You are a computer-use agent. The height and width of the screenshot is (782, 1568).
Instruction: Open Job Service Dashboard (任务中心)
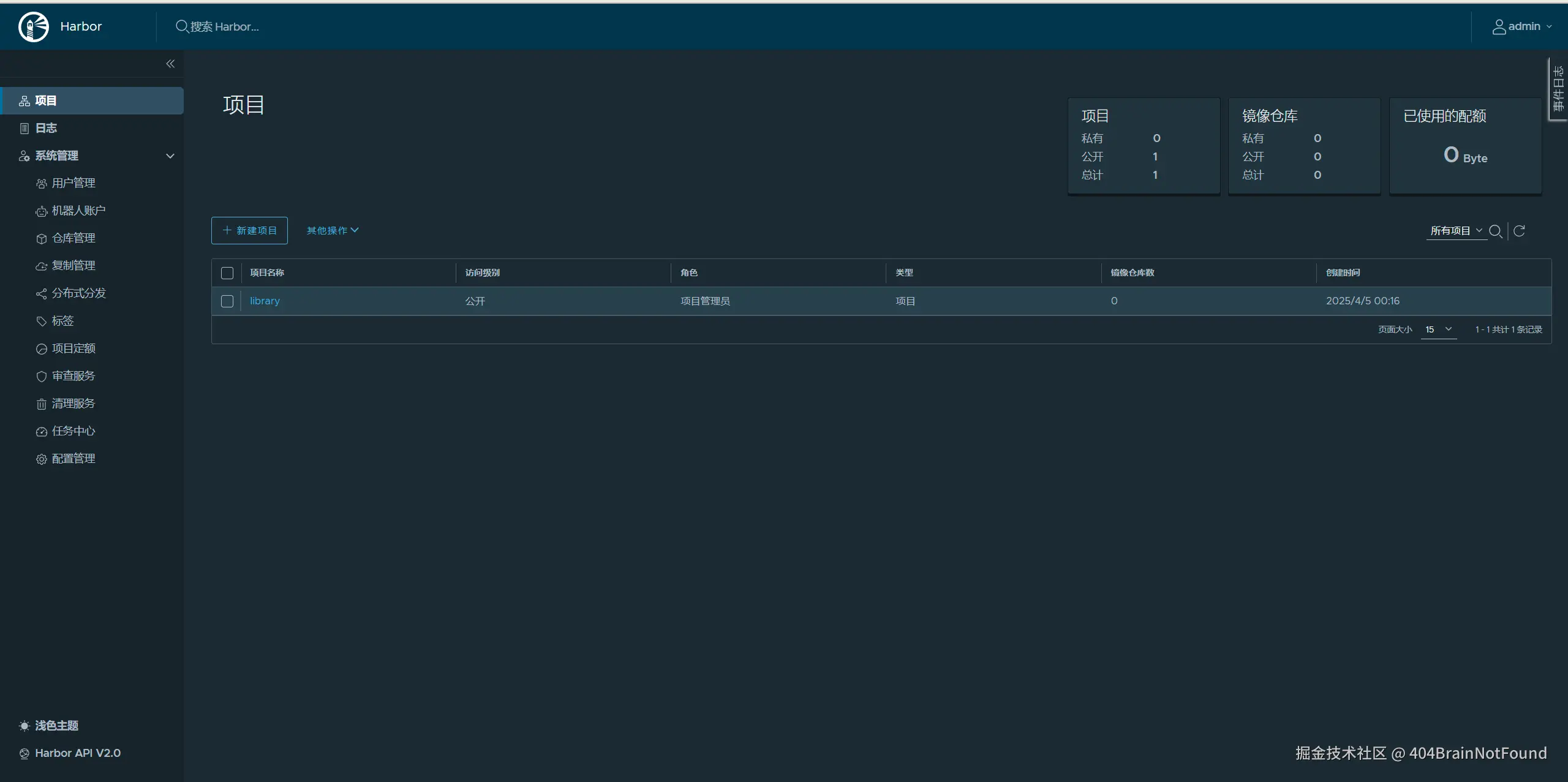[73, 431]
